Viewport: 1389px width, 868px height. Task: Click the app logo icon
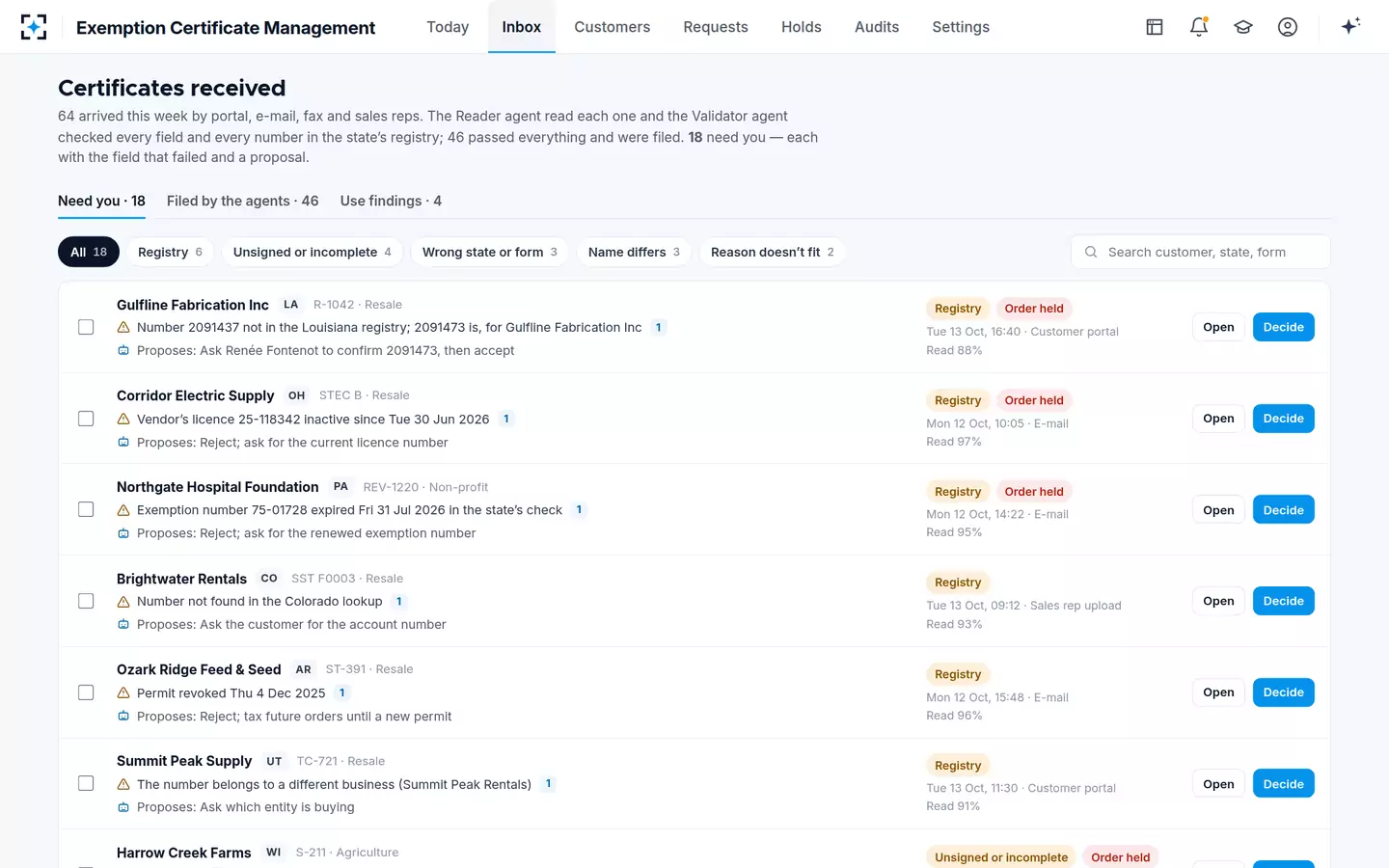coord(34,27)
